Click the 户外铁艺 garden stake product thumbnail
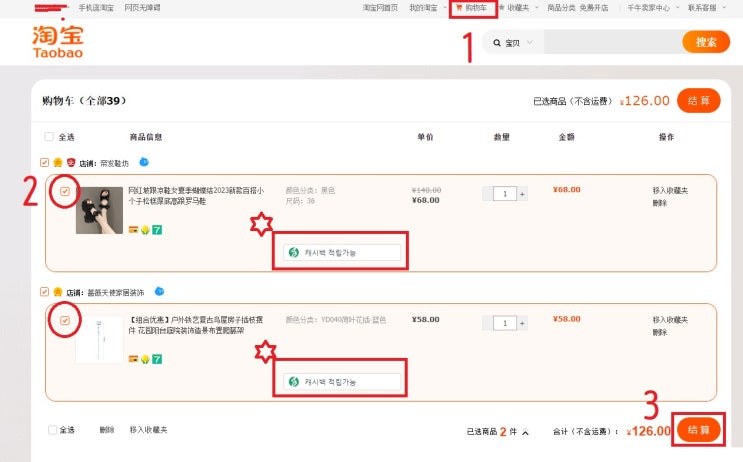Screen dimensions: 743x462 [99, 339]
